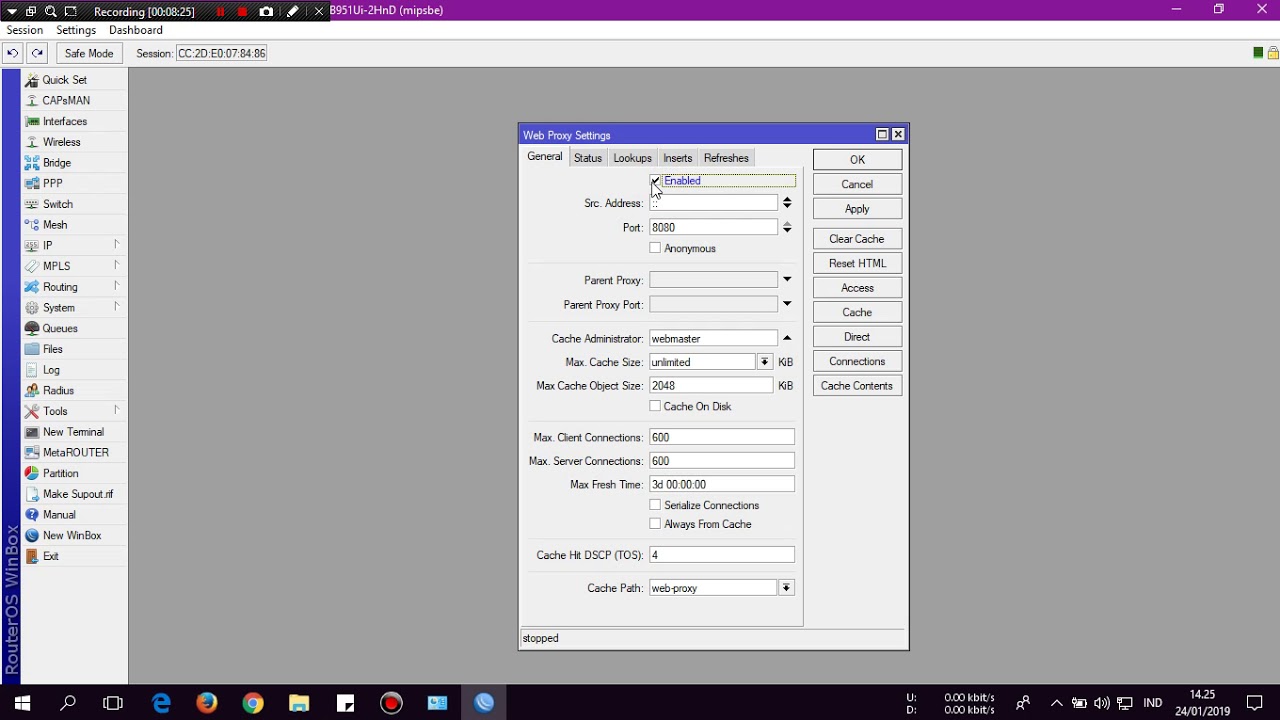Click the Max Fresh Time field

click(x=722, y=484)
